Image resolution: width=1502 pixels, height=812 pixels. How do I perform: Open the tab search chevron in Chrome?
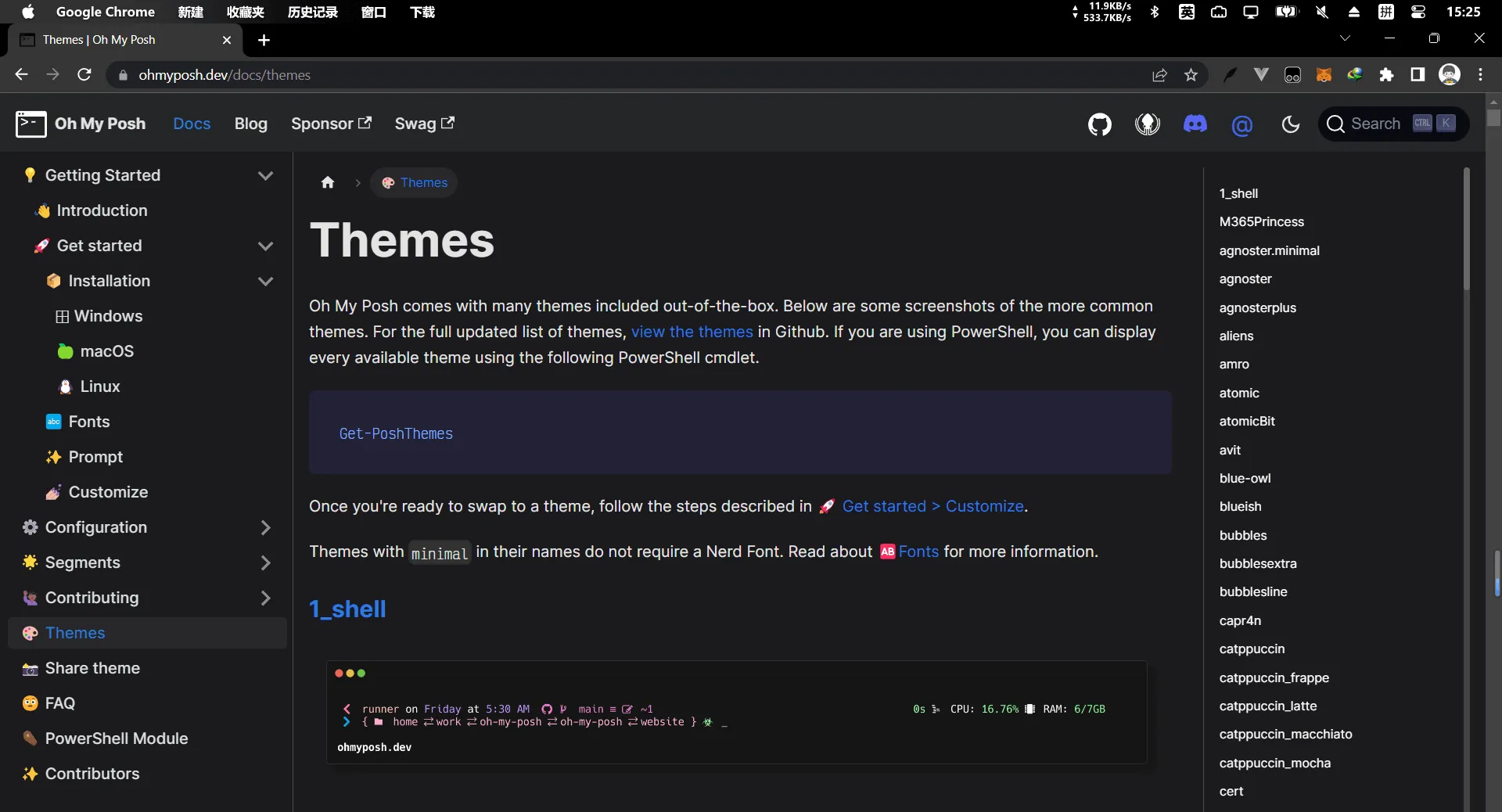click(x=1346, y=38)
